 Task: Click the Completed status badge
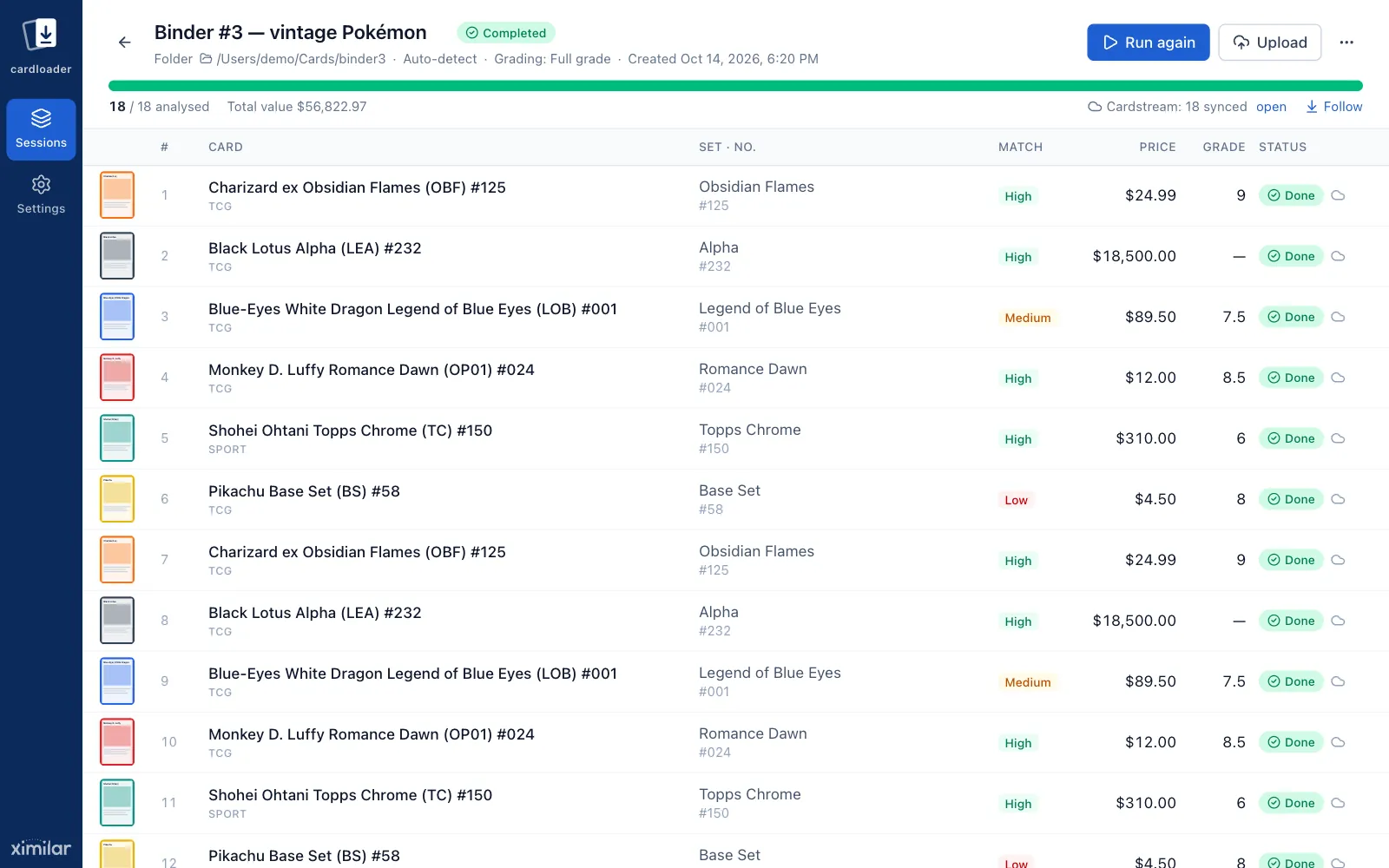click(506, 33)
